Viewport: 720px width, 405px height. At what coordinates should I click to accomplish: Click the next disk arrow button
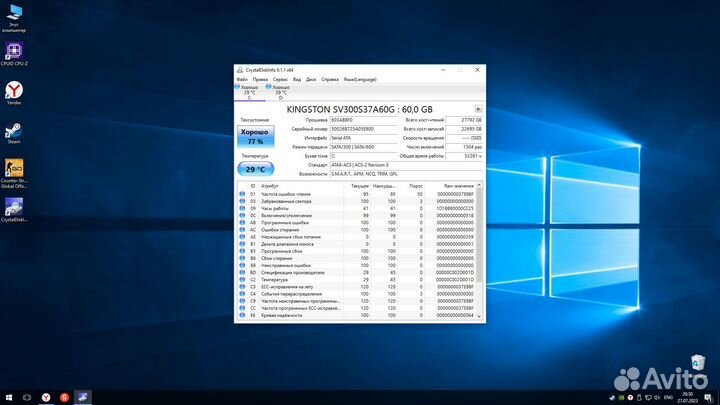(x=478, y=109)
